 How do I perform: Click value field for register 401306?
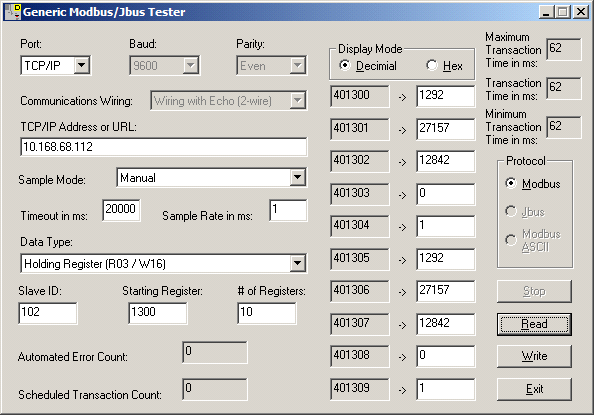coord(446,291)
